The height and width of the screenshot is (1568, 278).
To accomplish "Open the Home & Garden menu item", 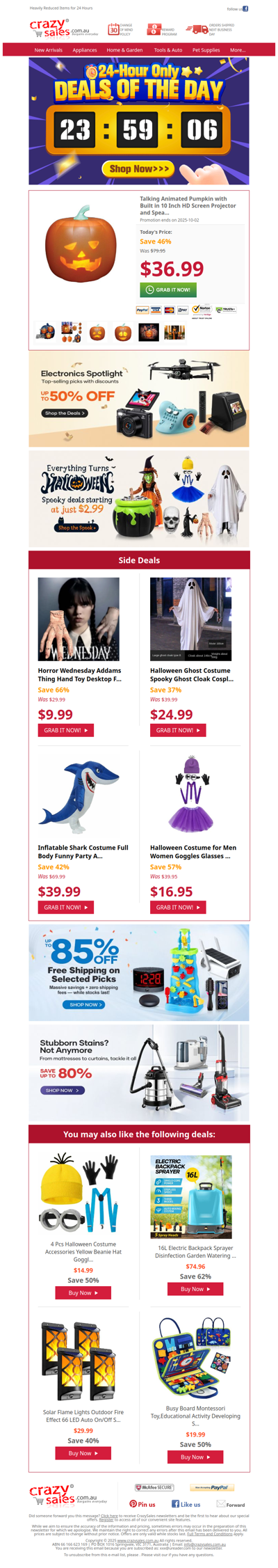I will pyautogui.click(x=124, y=50).
